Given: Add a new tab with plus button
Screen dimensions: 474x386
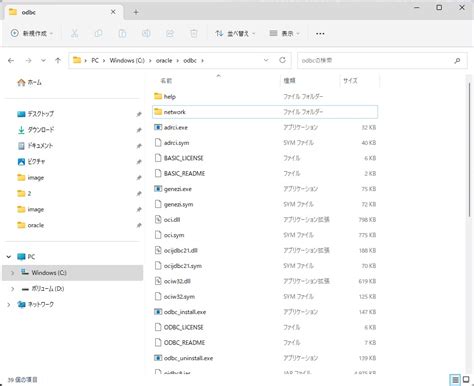Looking at the screenshot, I should click(x=136, y=12).
